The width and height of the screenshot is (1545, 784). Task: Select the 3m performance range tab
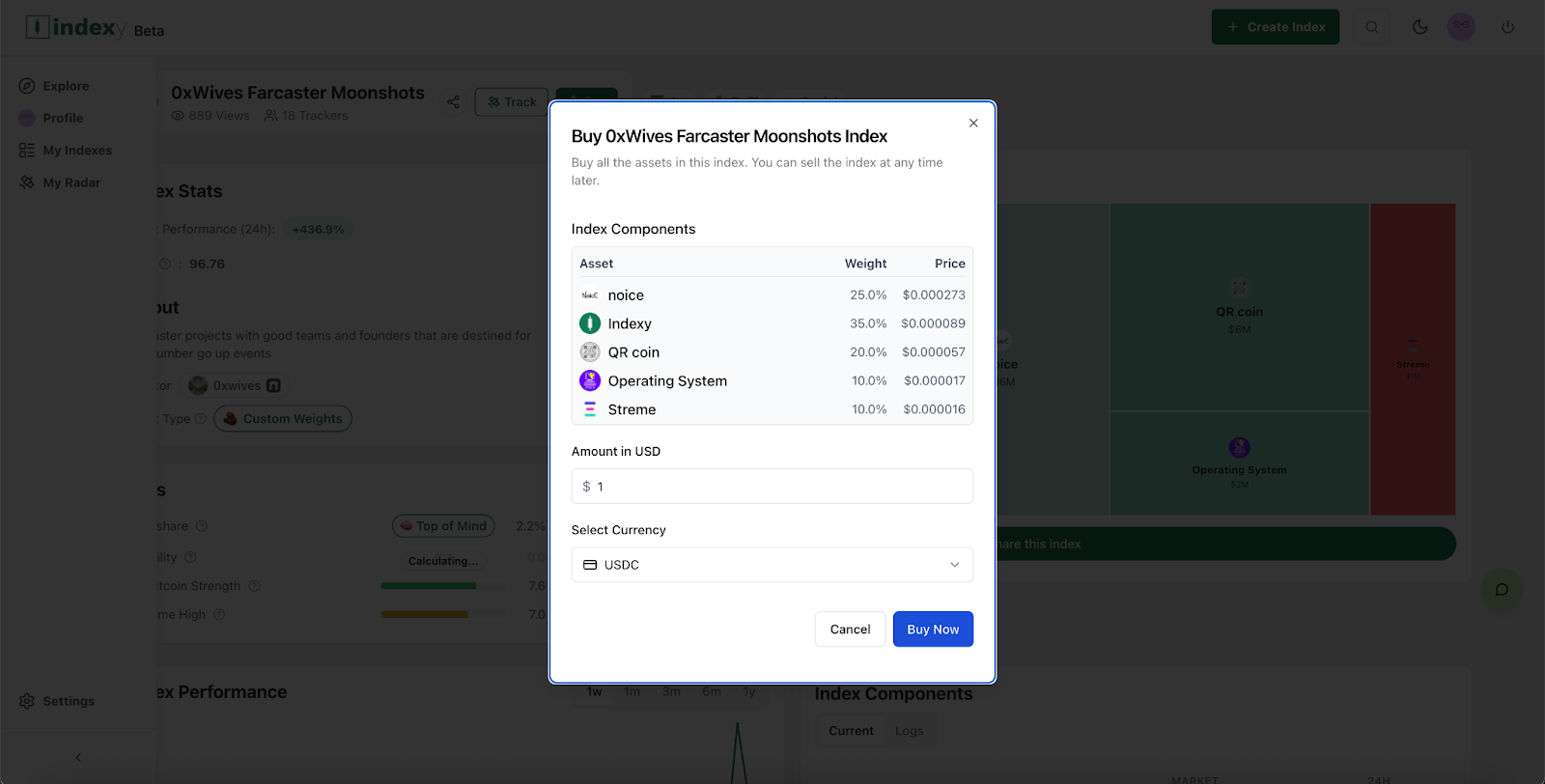click(x=671, y=691)
